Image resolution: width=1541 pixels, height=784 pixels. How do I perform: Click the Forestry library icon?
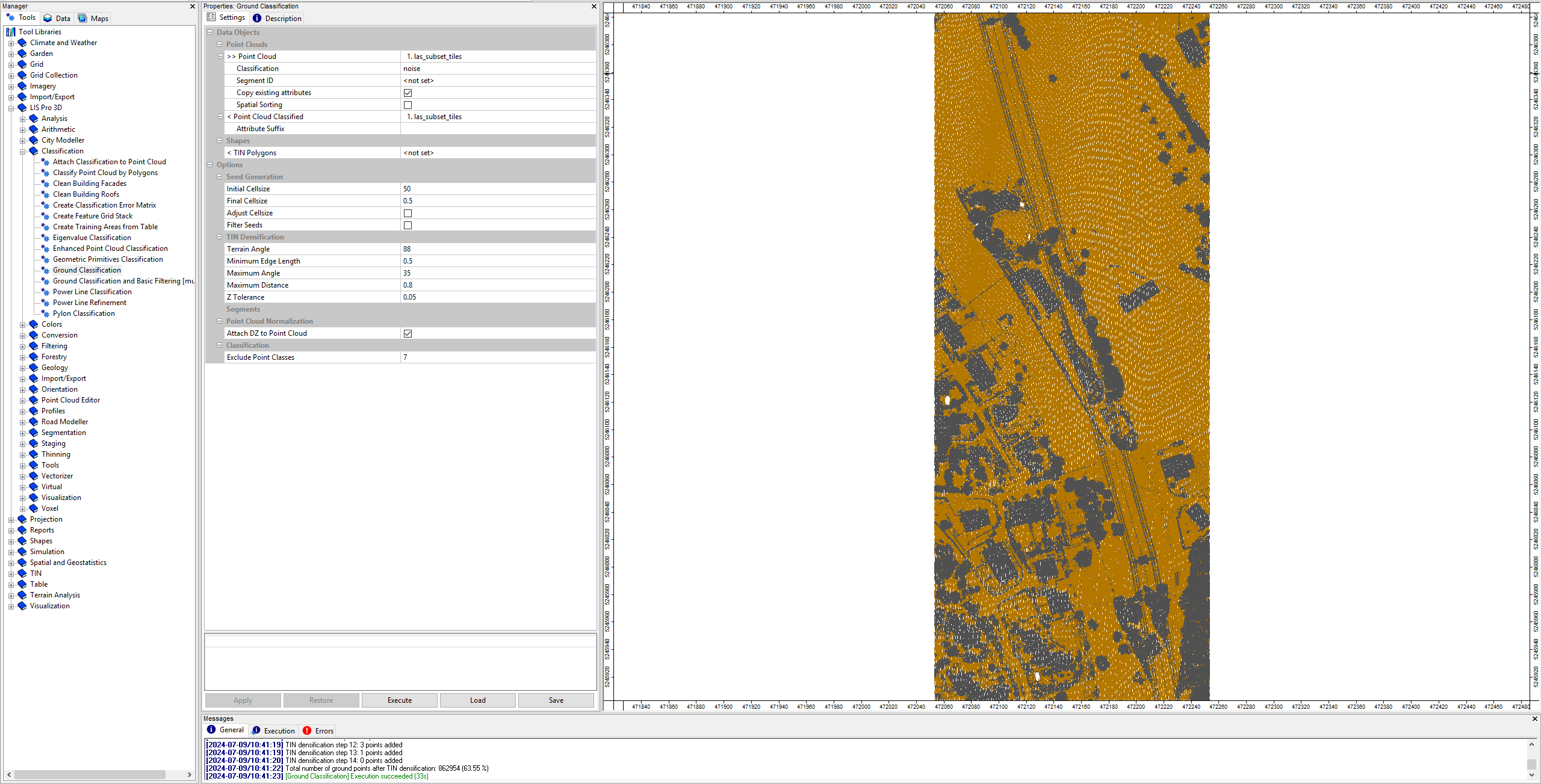[34, 357]
